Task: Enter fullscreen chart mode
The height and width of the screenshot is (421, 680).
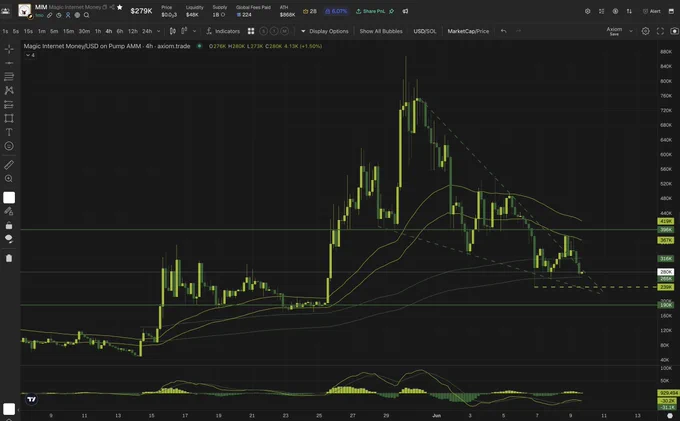Action: (x=660, y=31)
